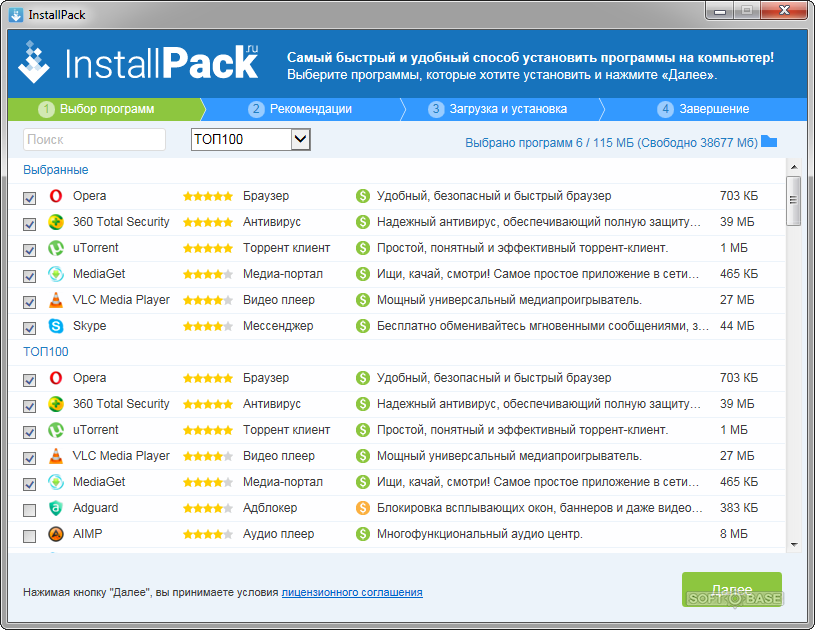Uncheck VLC Media Player in Выбранные section
This screenshot has width=815, height=630.
pos(30,302)
